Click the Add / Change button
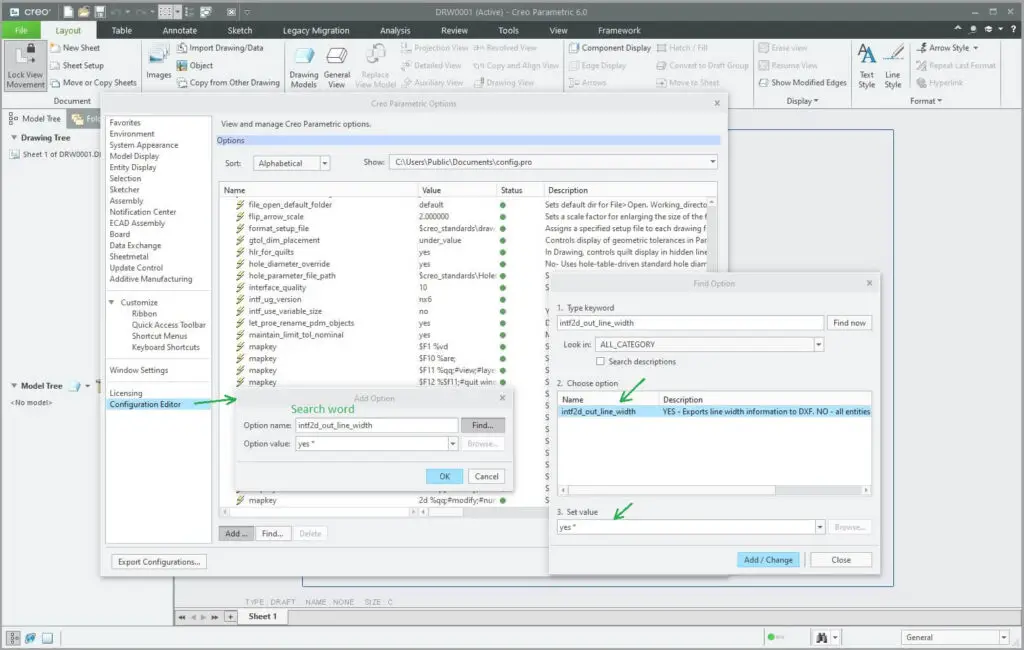Screen dimensions: 1024x650 768,560
